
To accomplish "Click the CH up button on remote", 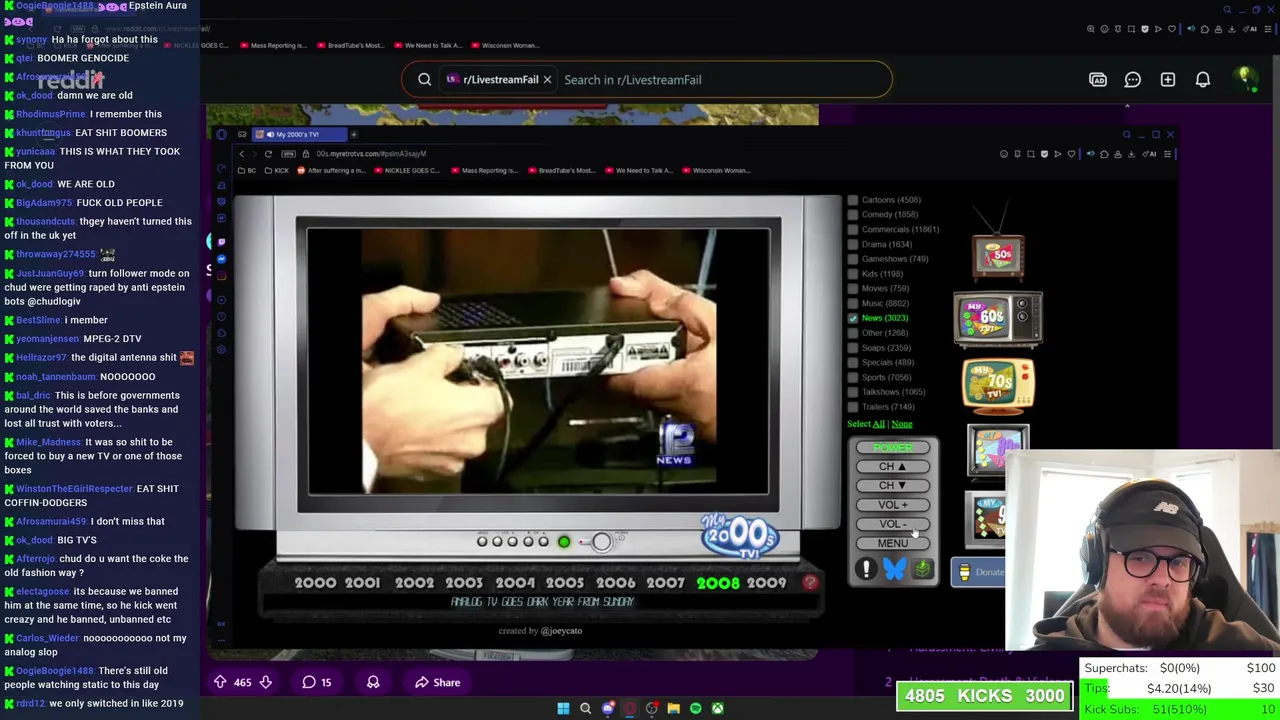I will pos(893,467).
